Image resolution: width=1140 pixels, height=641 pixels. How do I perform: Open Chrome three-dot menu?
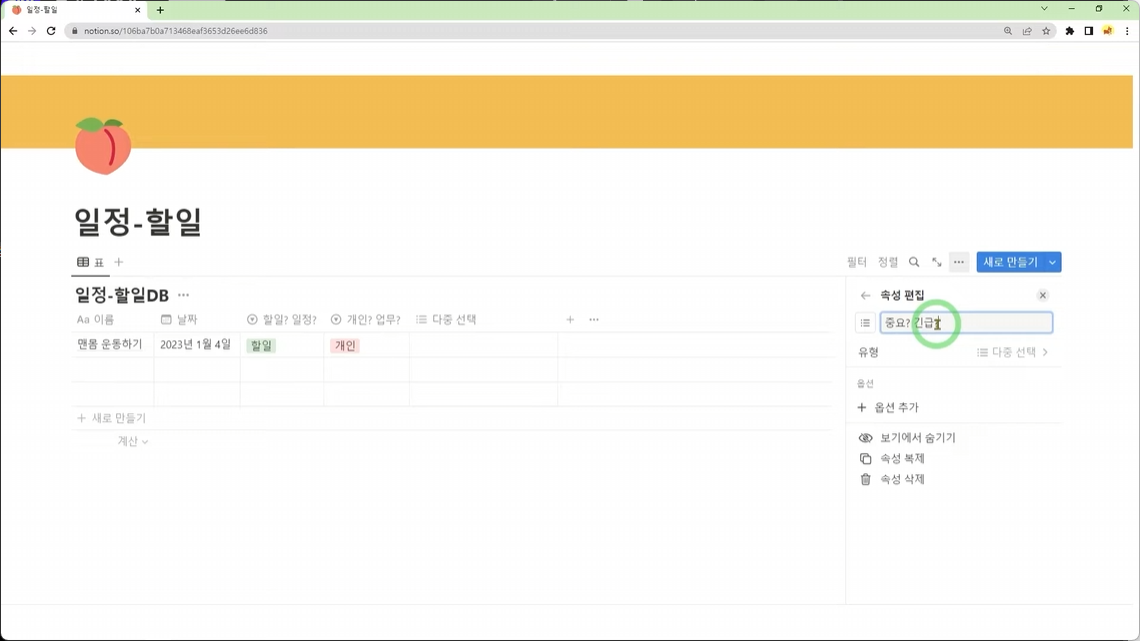click(1127, 31)
